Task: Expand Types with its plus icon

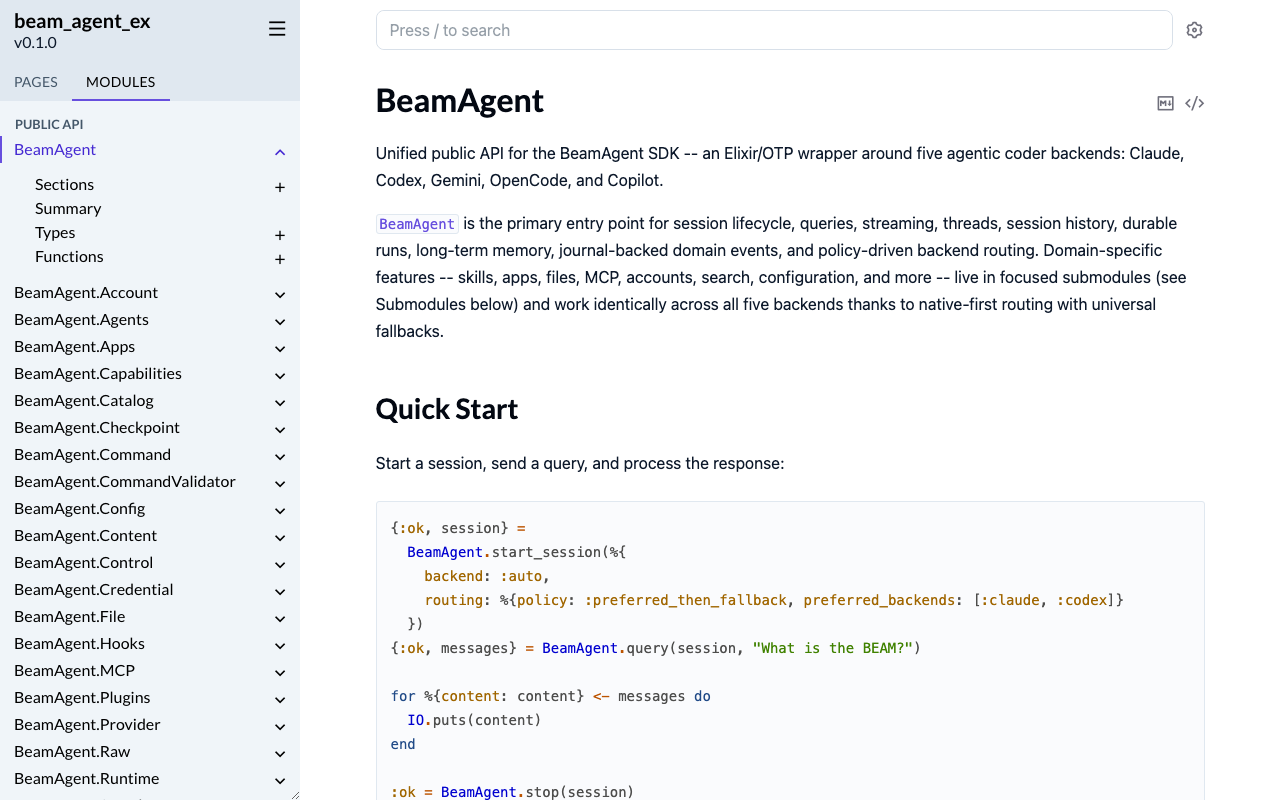Action: (x=279, y=234)
